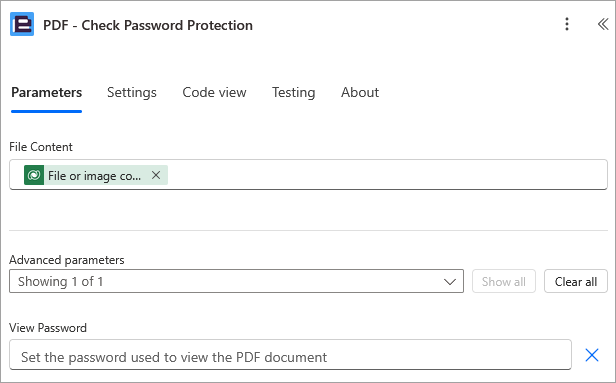This screenshot has height=383, width=616.
Task: Open the Showing 1 of 1 combo box
Action: click(x=236, y=281)
